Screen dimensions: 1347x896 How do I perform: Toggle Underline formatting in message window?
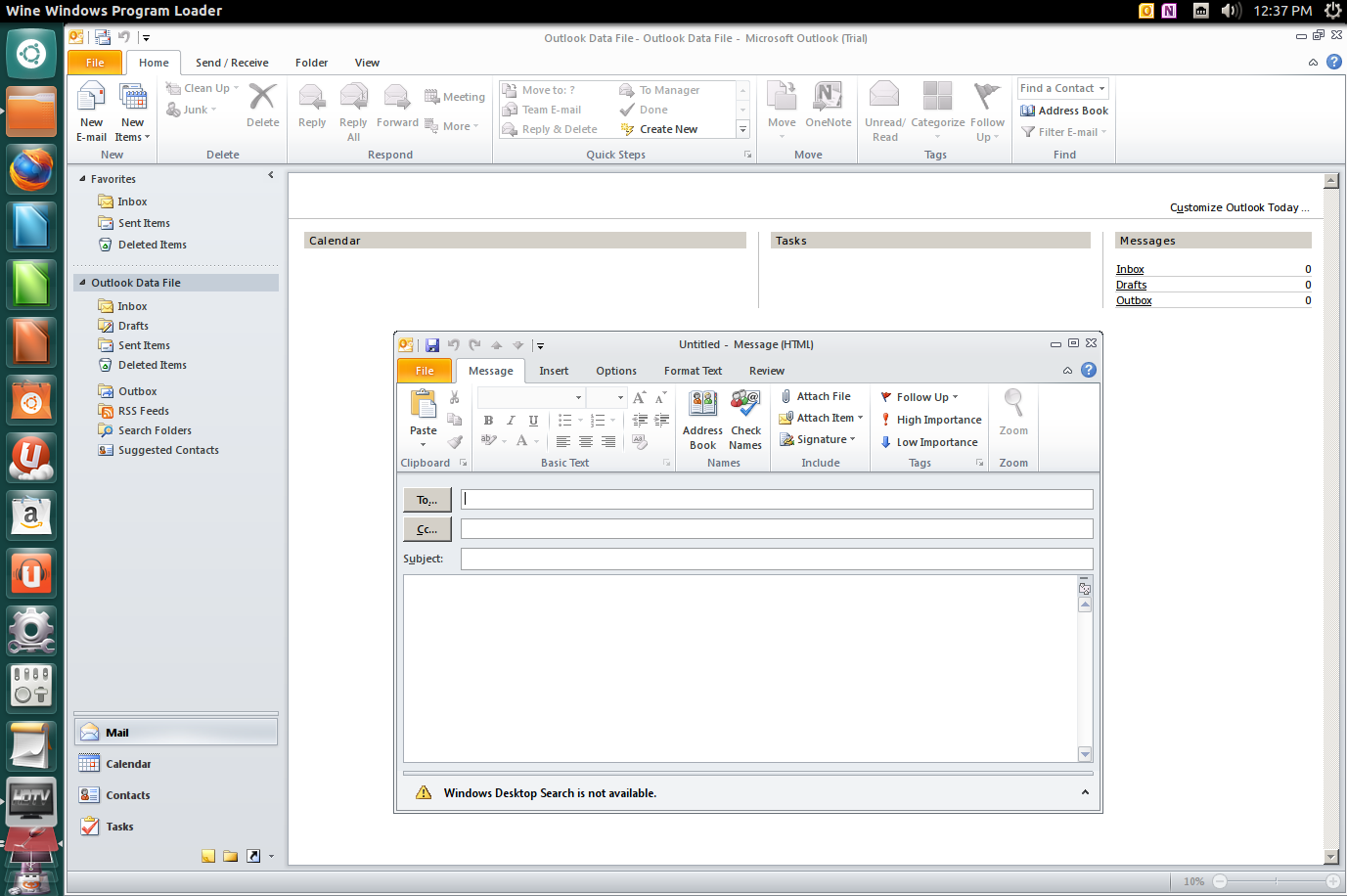pos(533,421)
